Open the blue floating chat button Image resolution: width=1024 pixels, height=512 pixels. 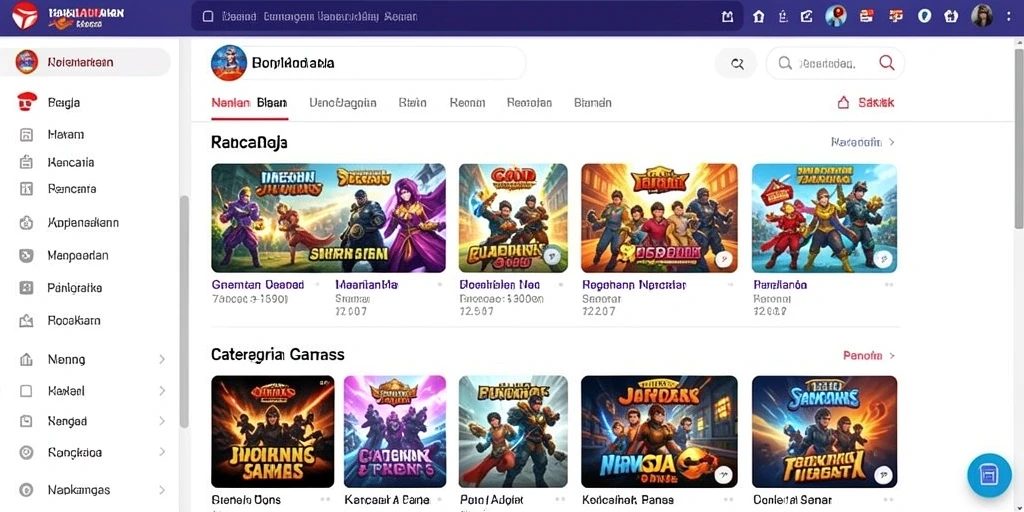pyautogui.click(x=989, y=475)
